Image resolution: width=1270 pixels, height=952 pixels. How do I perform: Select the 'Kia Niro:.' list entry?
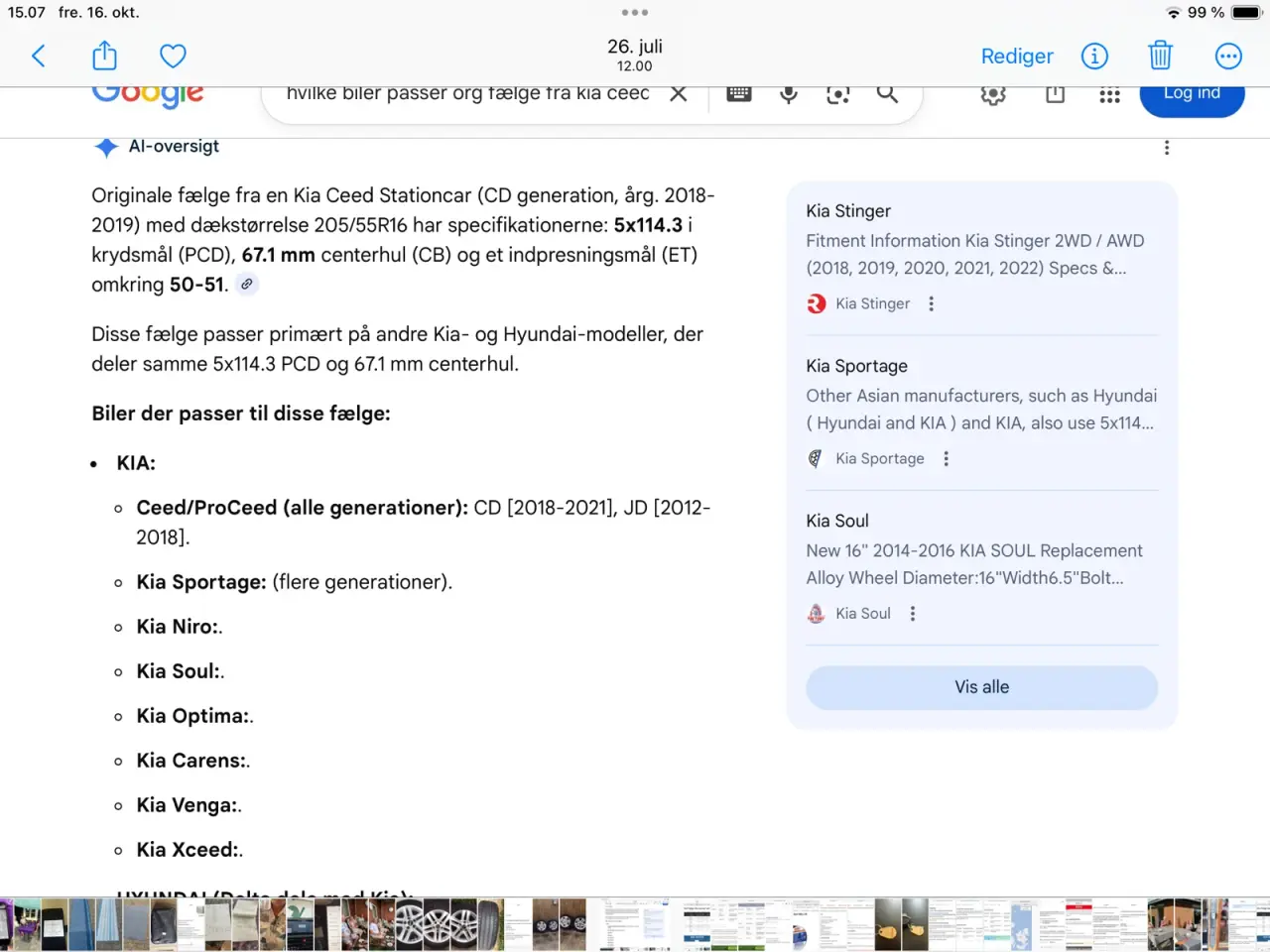point(180,627)
